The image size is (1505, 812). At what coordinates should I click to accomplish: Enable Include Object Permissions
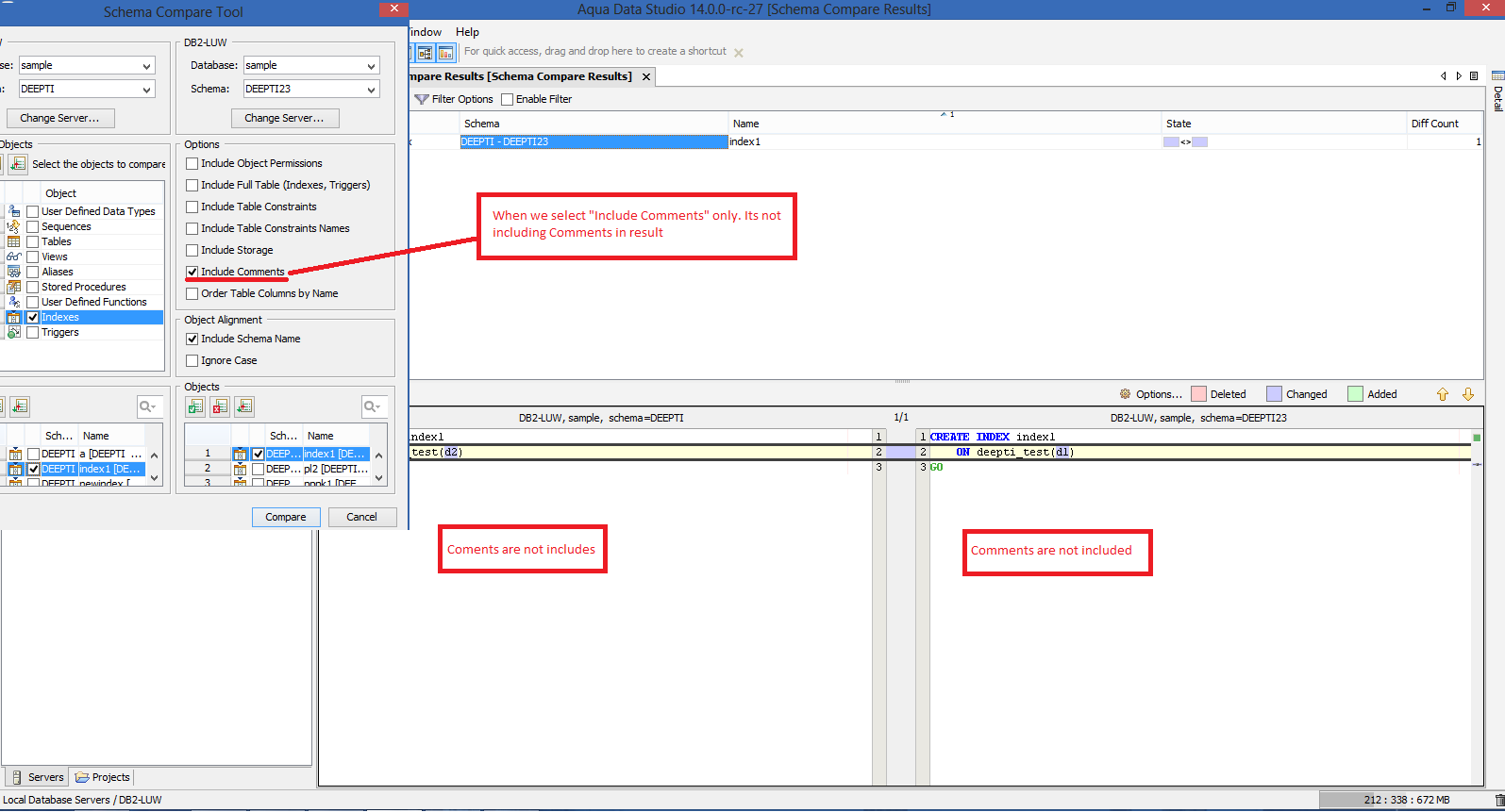pos(192,163)
